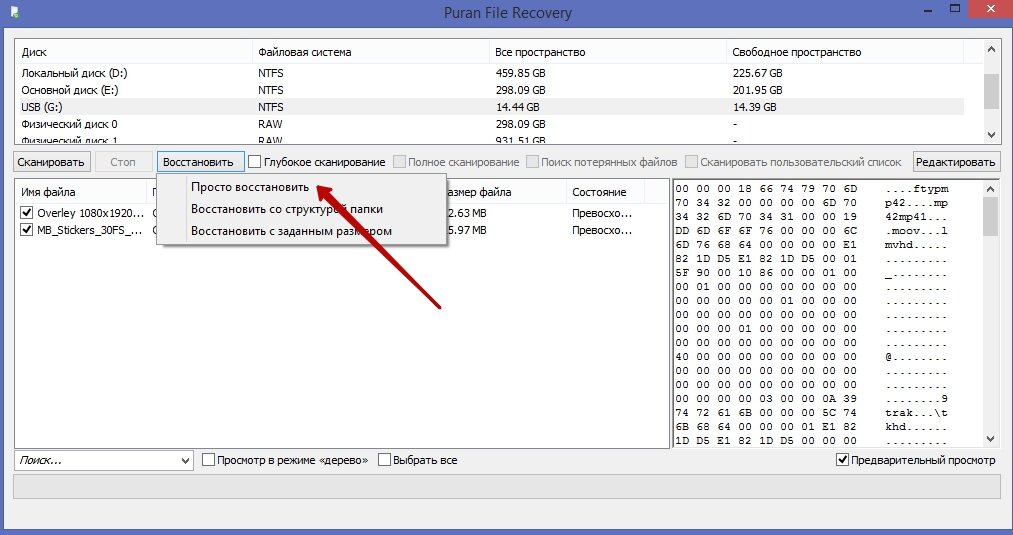Click hex preview scrollbar down arrow
Image resolution: width=1013 pixels, height=535 pixels.
(991, 439)
